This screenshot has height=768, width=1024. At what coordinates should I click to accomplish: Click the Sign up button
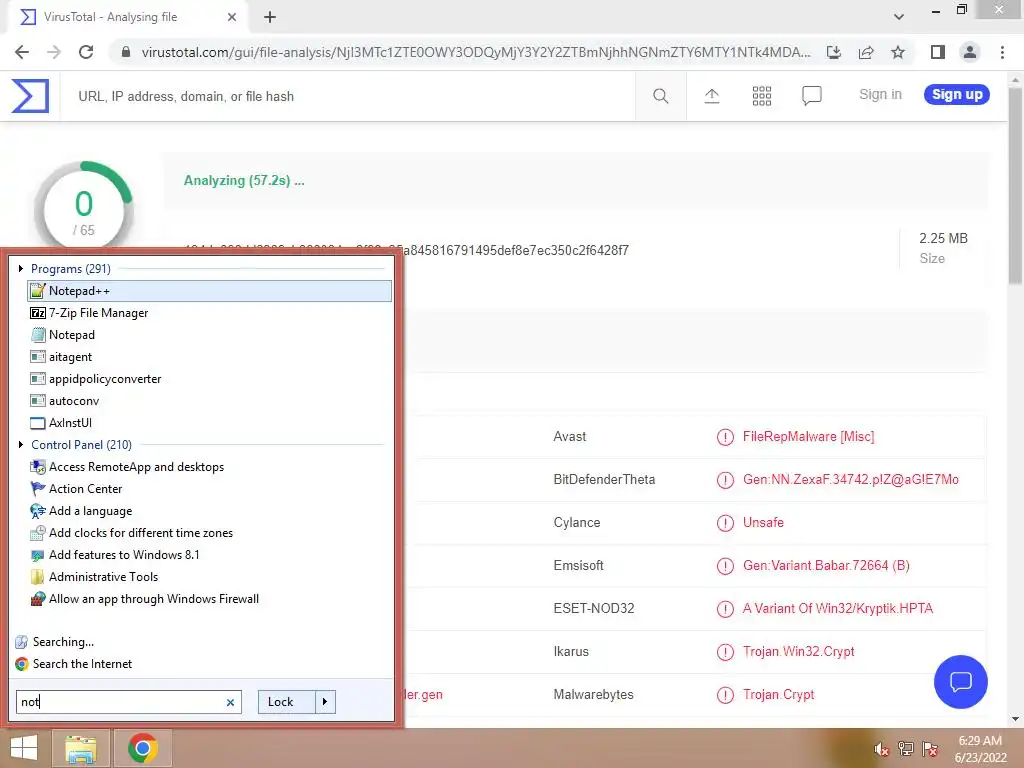click(x=957, y=95)
